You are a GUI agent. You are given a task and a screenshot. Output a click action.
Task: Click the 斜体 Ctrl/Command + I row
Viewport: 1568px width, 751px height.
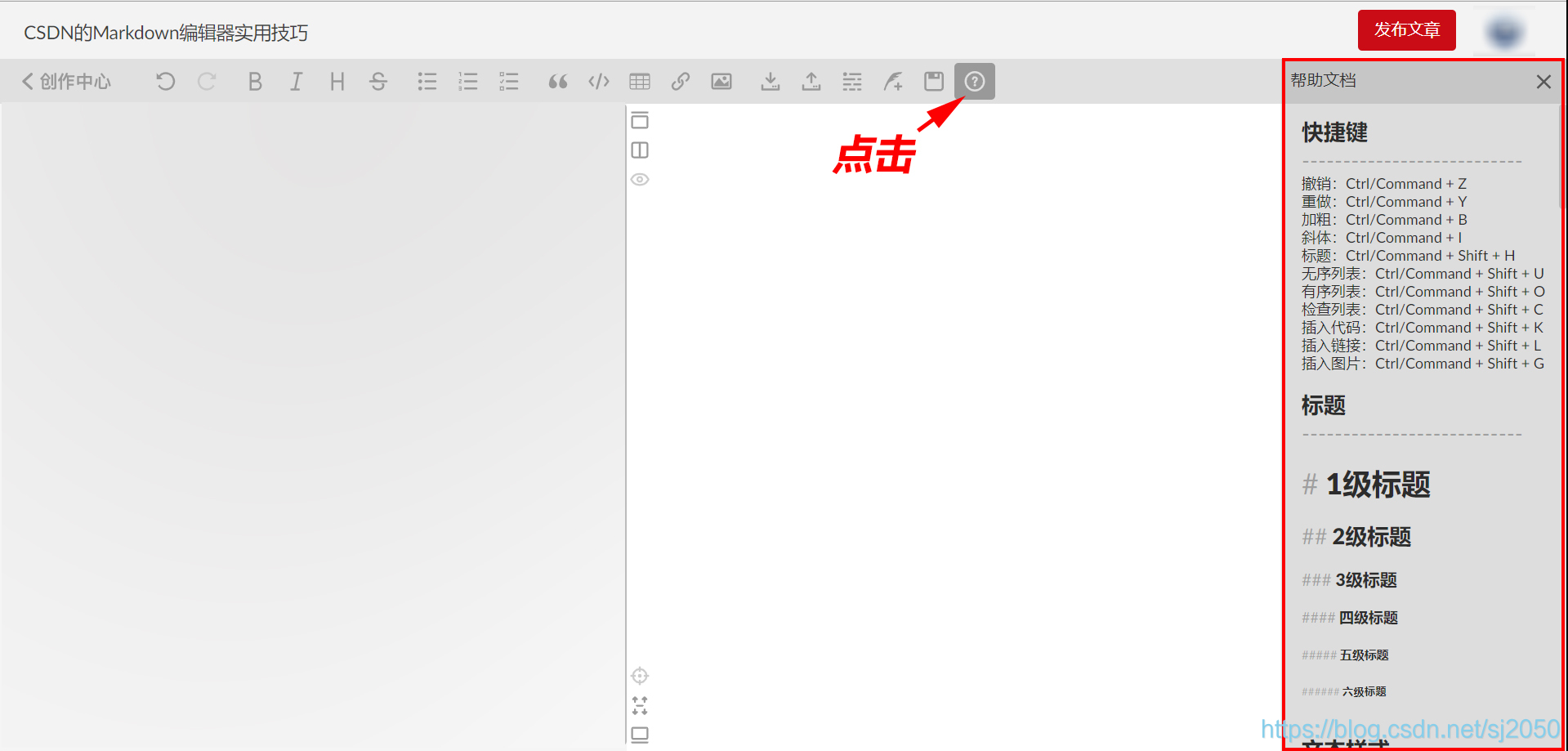point(1382,238)
